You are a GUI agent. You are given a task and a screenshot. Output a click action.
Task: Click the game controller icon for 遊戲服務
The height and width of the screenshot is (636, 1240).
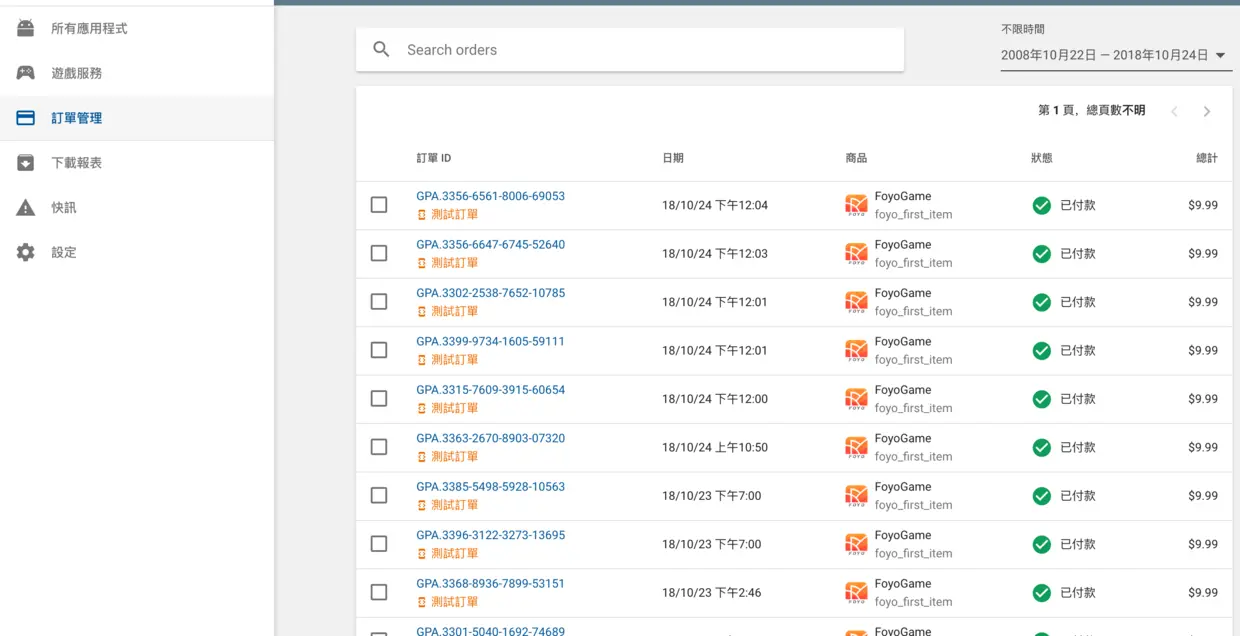tap(26, 73)
